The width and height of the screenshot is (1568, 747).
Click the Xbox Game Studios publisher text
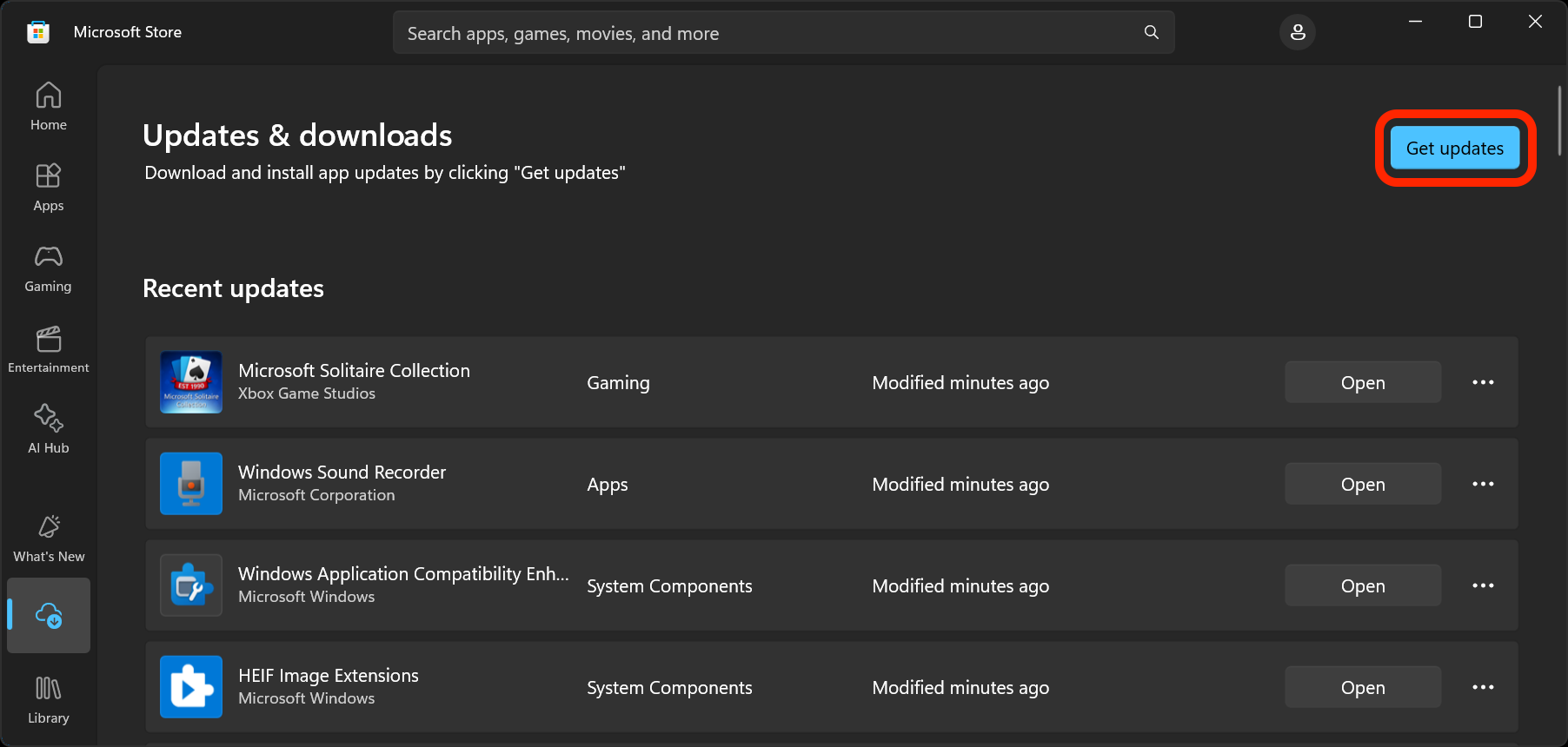(x=307, y=393)
